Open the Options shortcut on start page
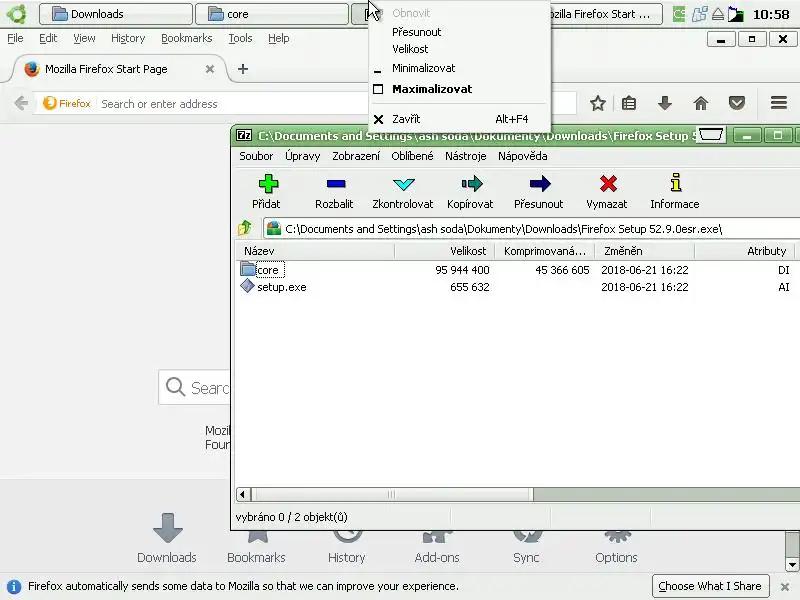This screenshot has width=800, height=600. [x=616, y=547]
